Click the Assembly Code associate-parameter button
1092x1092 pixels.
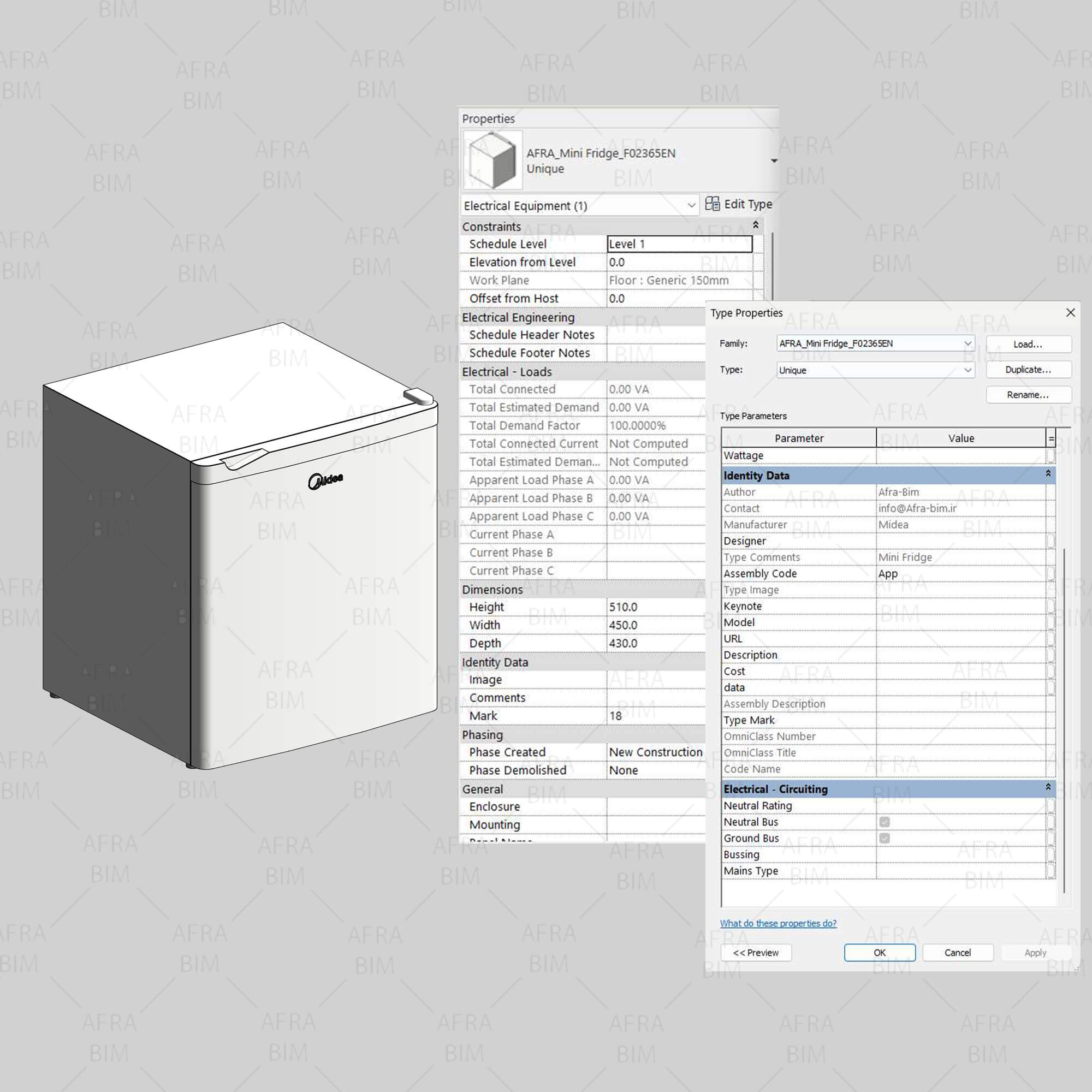pos(1051,573)
